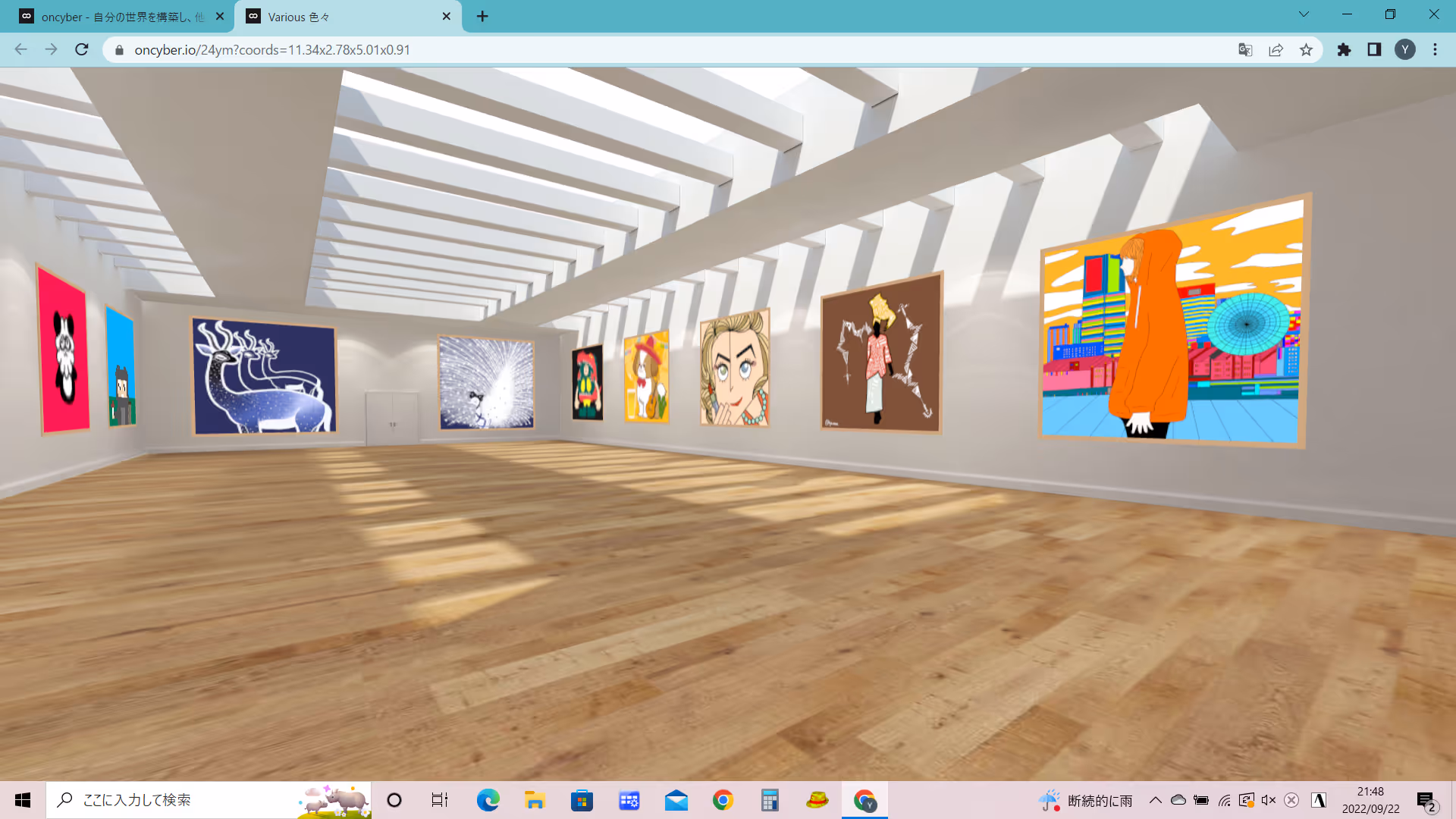
Task: Open the Extensions puzzle icon
Action: click(1344, 50)
